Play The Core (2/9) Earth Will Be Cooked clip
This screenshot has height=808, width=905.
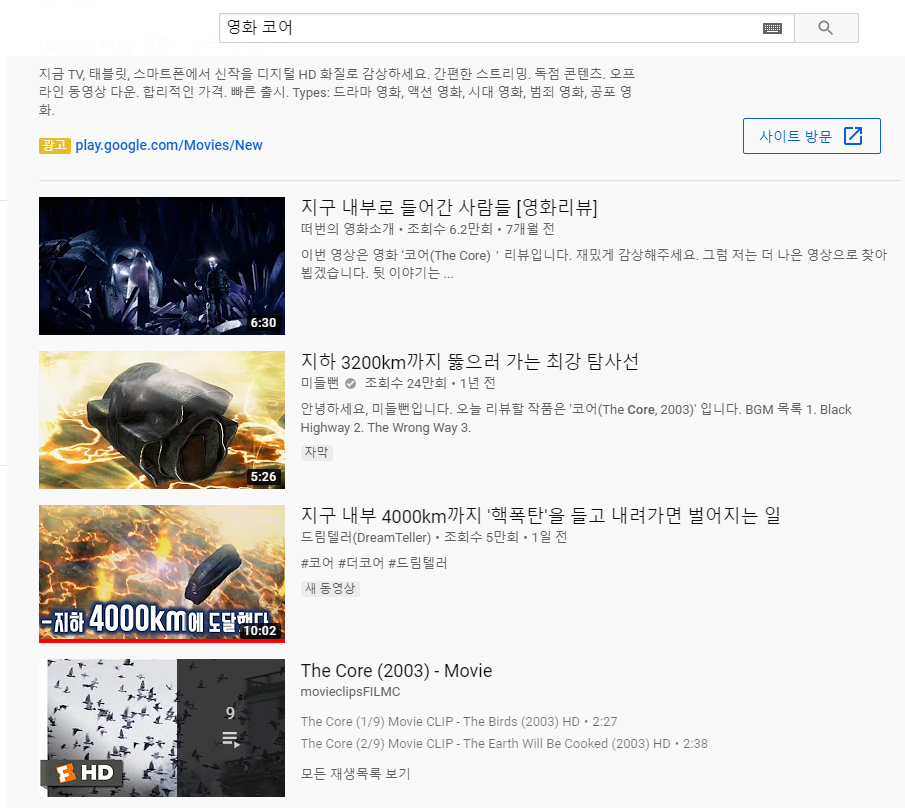504,744
